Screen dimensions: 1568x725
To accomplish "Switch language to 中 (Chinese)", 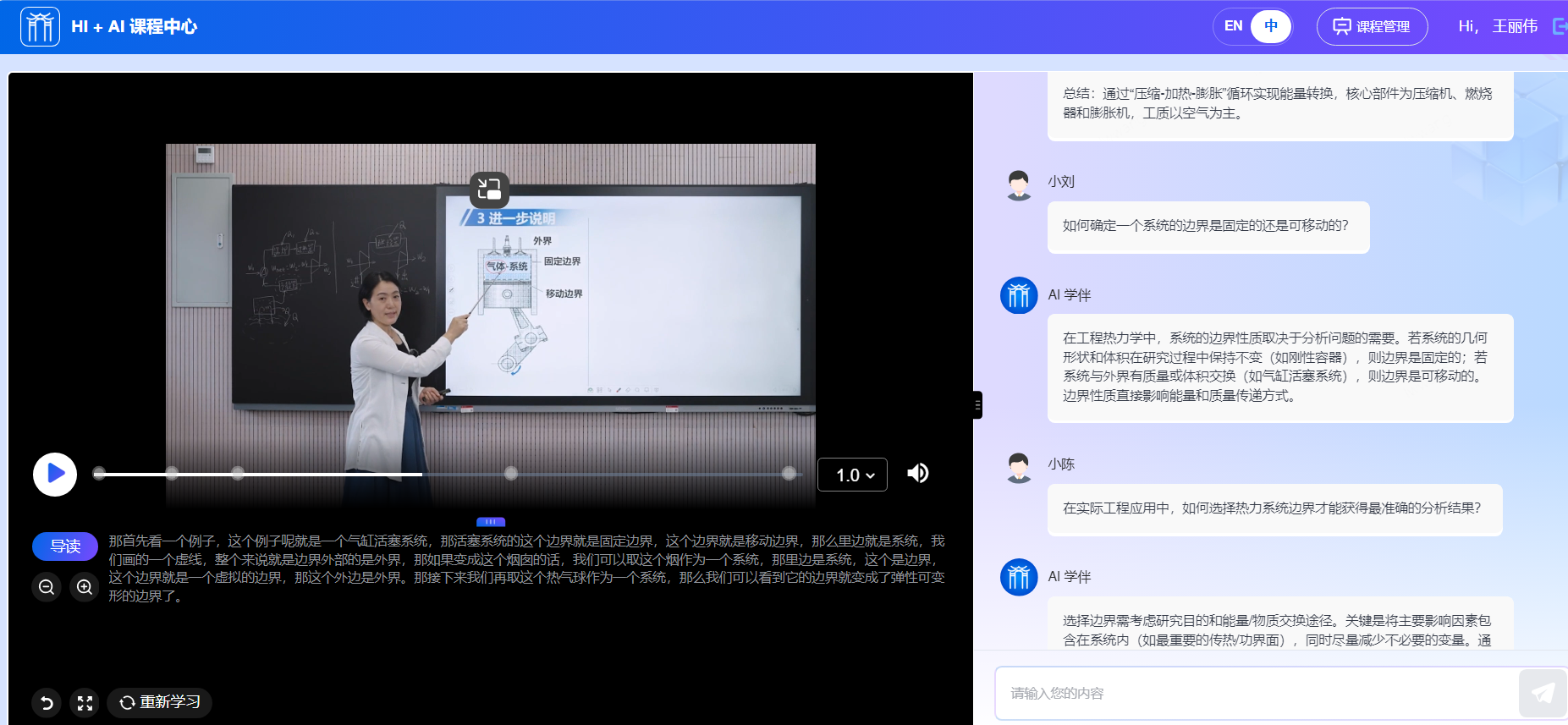I will 1270,26.
